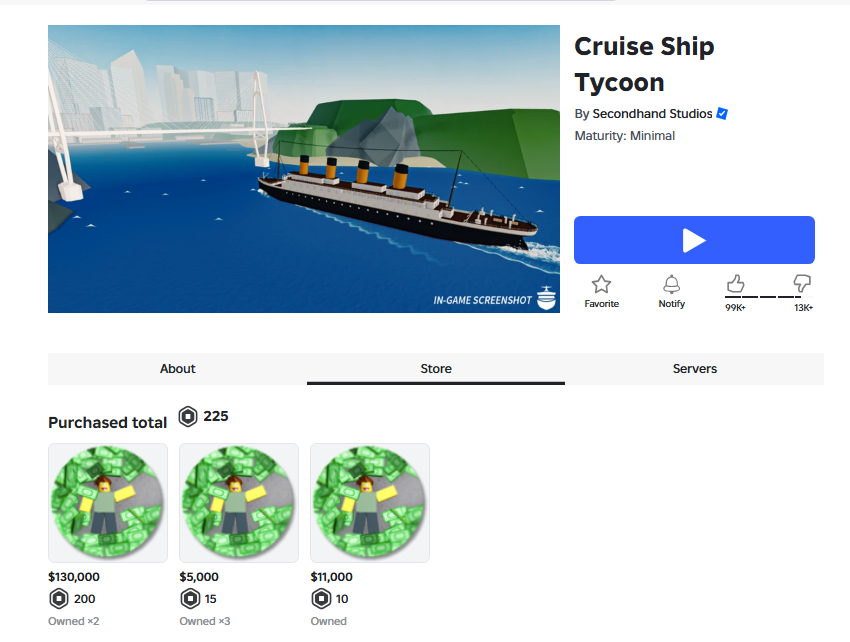850x642 pixels.
Task: Click the thumbs up like icon
Action: click(735, 284)
